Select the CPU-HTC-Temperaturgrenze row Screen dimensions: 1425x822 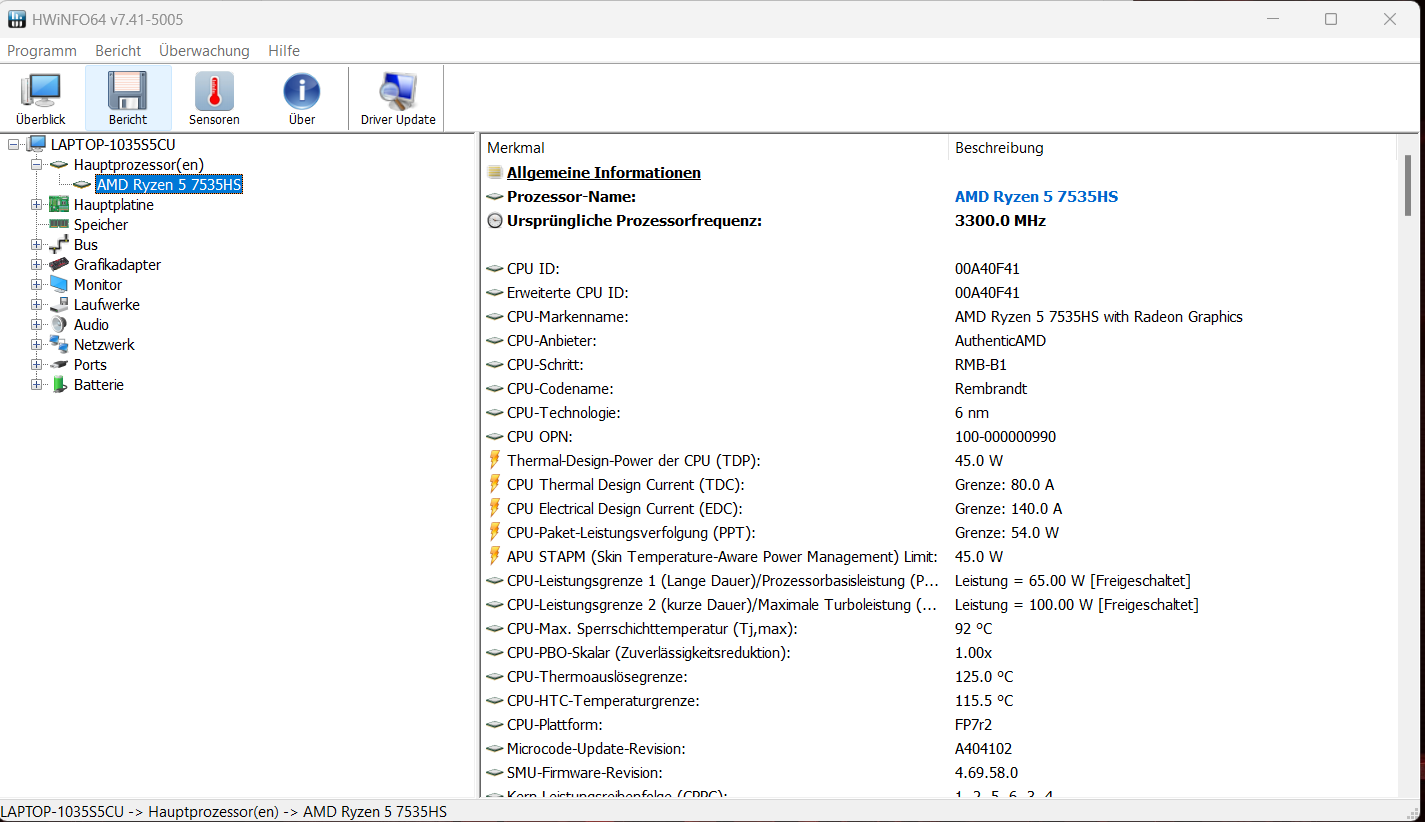pos(940,700)
